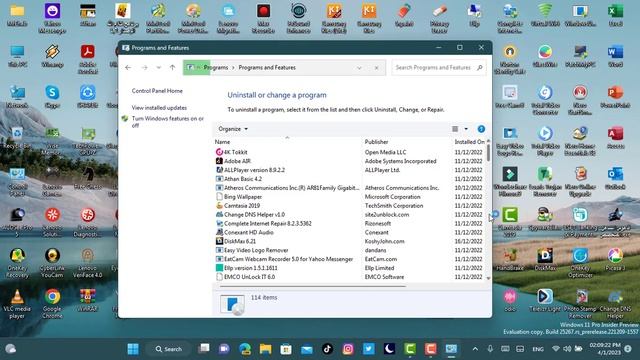Open File Explorer from taskbar

265,349
